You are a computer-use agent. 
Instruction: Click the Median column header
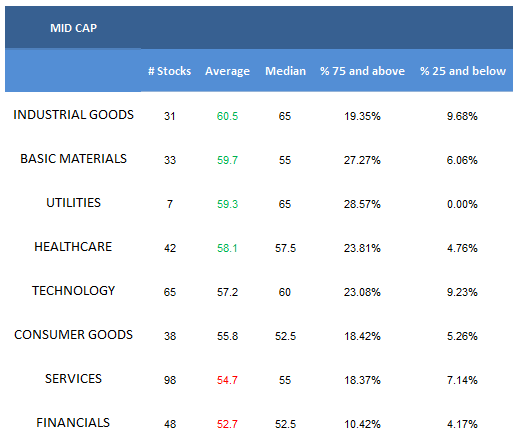(x=286, y=71)
